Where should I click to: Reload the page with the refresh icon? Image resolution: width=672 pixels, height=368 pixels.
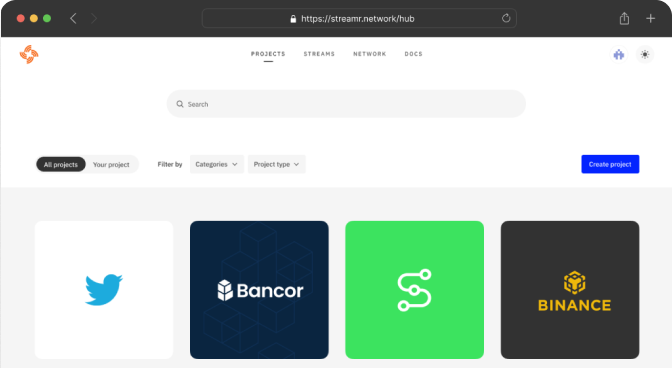coord(506,18)
